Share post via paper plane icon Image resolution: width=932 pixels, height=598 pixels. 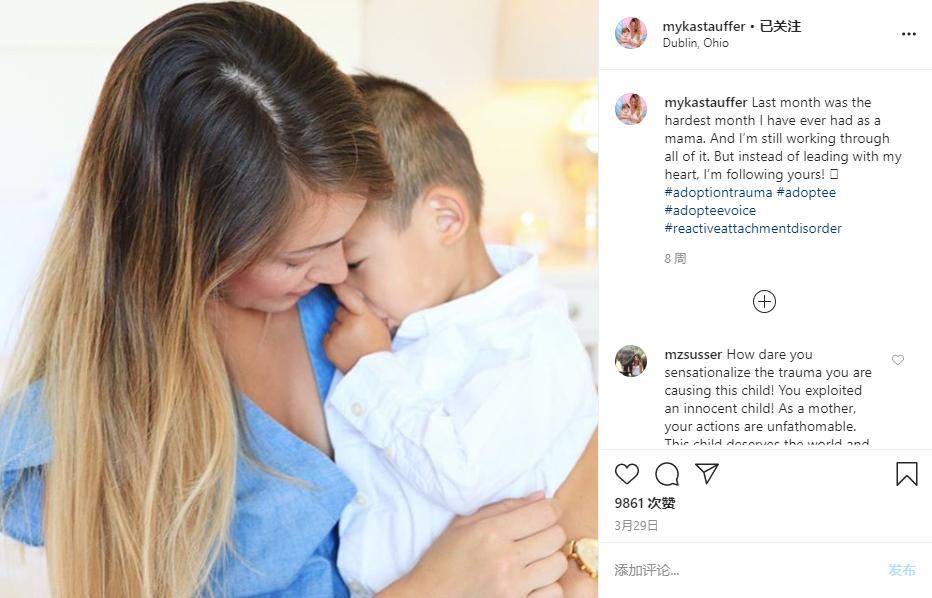(707, 473)
